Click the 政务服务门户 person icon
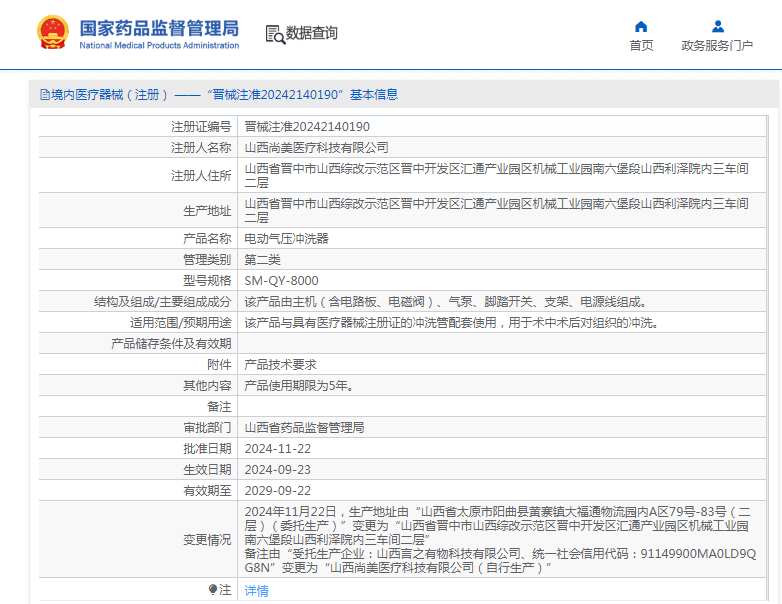The width and height of the screenshot is (782, 604). (717, 27)
